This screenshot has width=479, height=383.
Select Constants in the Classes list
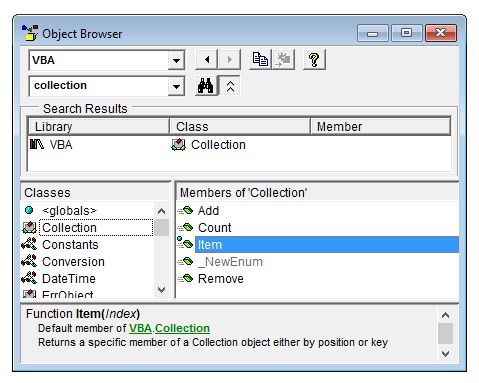pos(70,245)
